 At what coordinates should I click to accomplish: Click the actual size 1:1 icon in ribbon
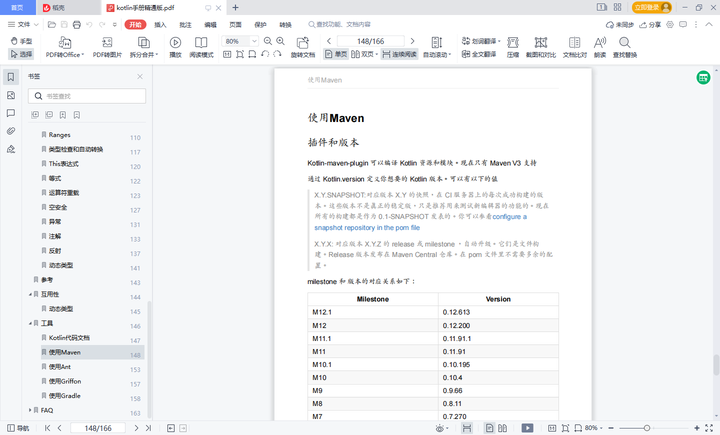coord(227,54)
